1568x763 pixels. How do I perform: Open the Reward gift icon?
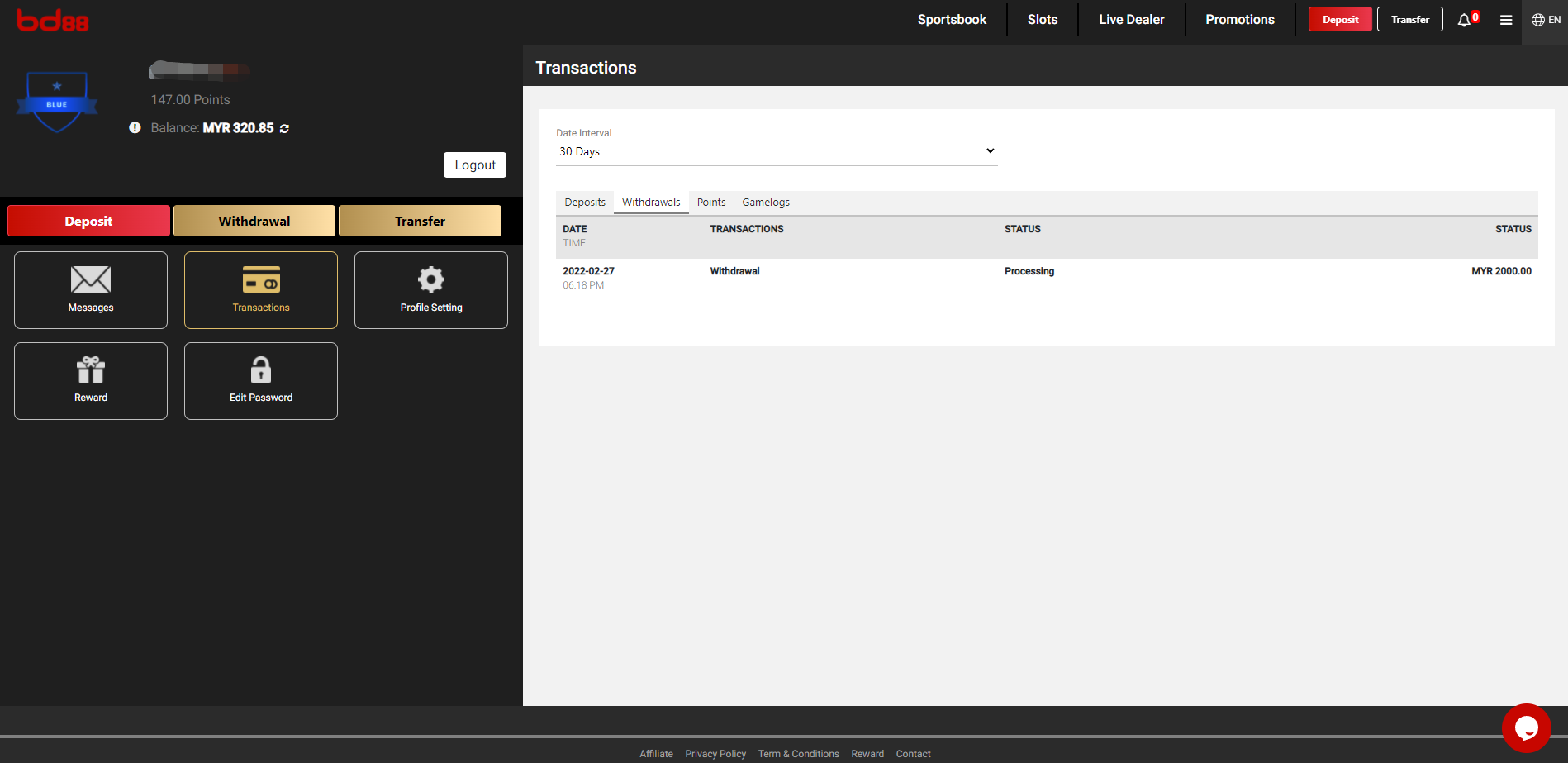coord(91,370)
